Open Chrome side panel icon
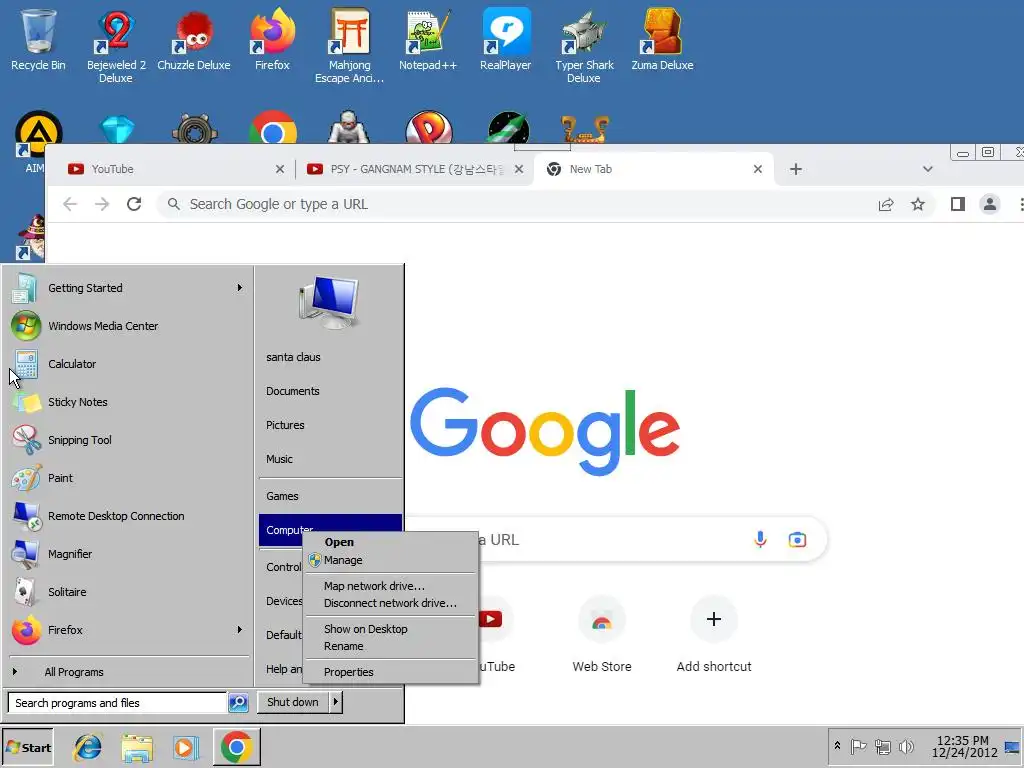1024x768 pixels. [957, 204]
